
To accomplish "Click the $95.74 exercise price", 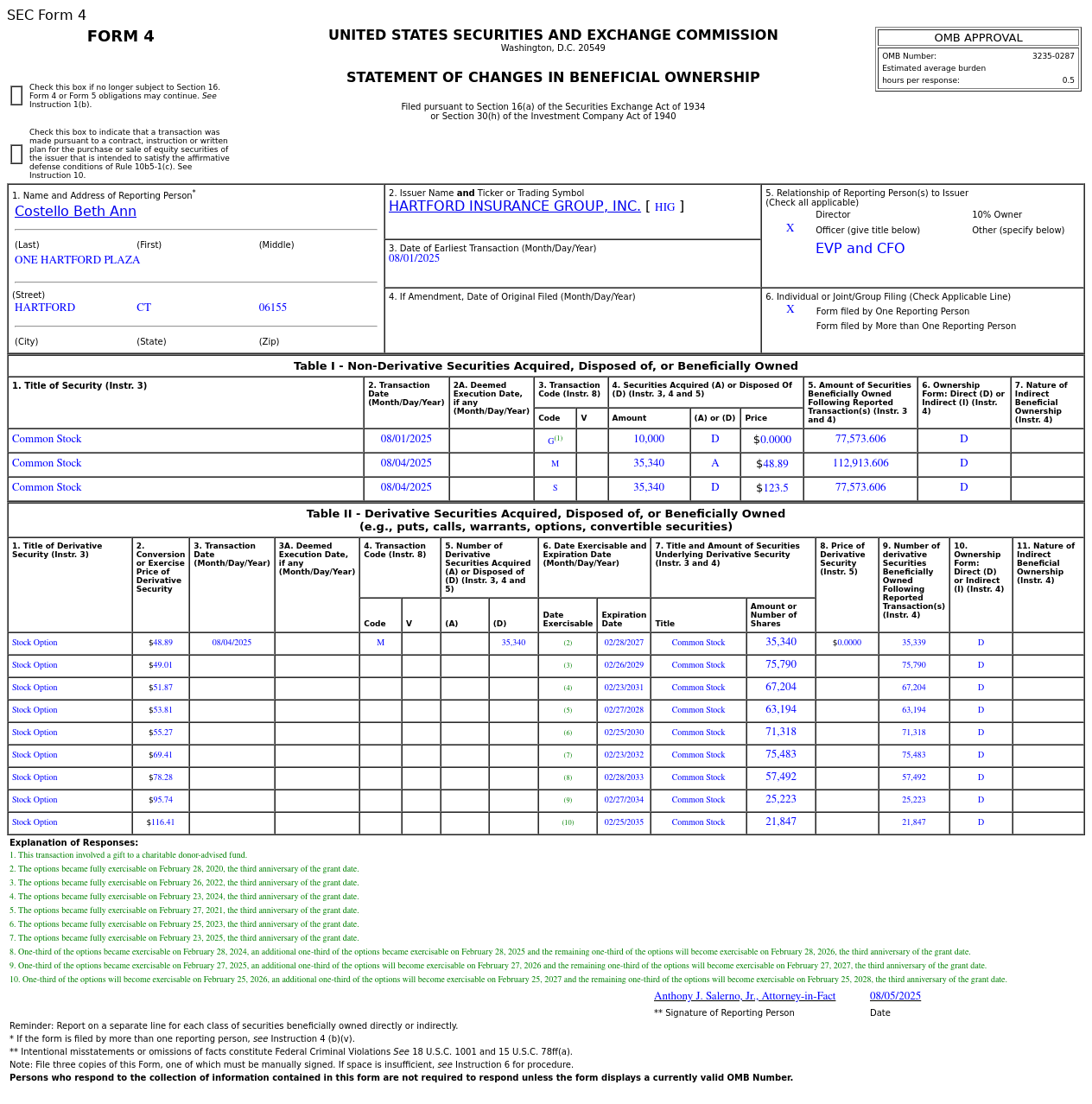I will click(161, 800).
